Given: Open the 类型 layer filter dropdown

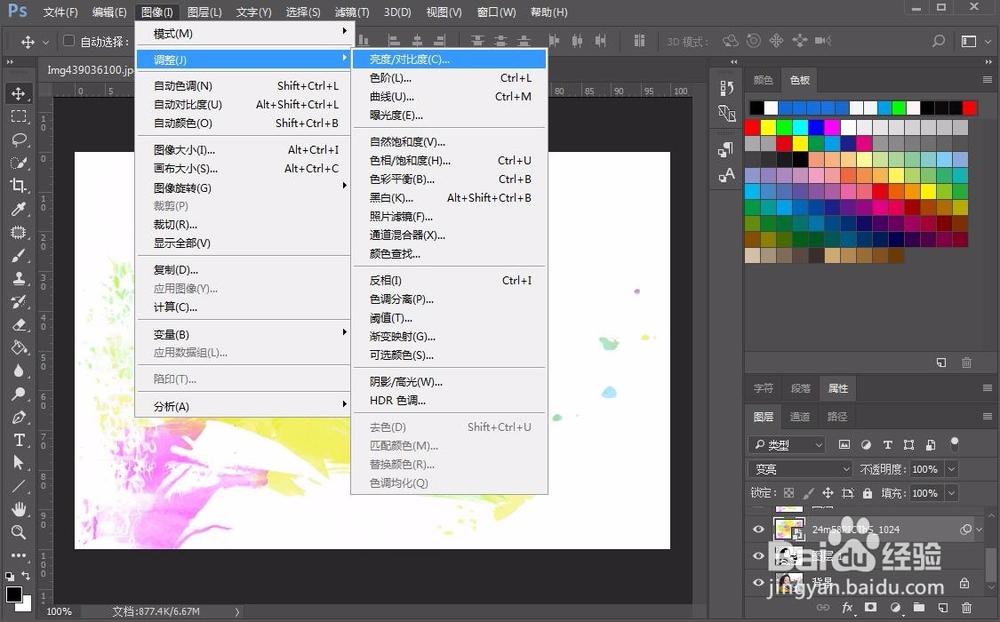Looking at the screenshot, I should click(x=788, y=445).
